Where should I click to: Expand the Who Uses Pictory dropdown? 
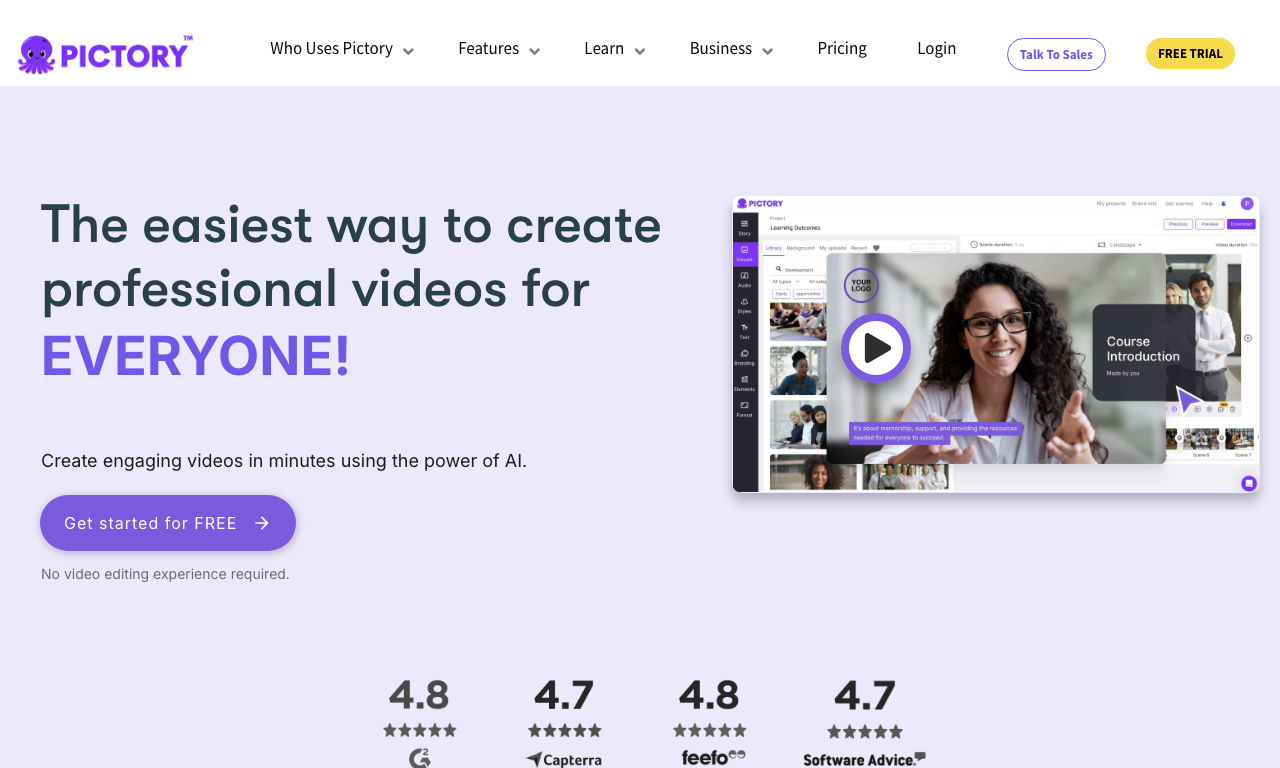pos(342,48)
